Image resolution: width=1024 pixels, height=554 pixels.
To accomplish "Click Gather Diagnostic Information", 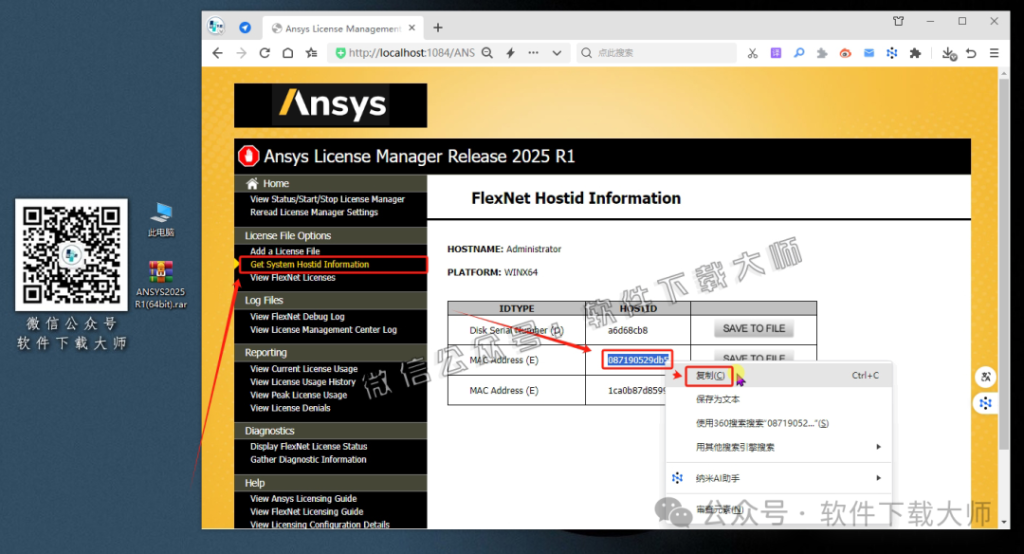I will [x=308, y=459].
